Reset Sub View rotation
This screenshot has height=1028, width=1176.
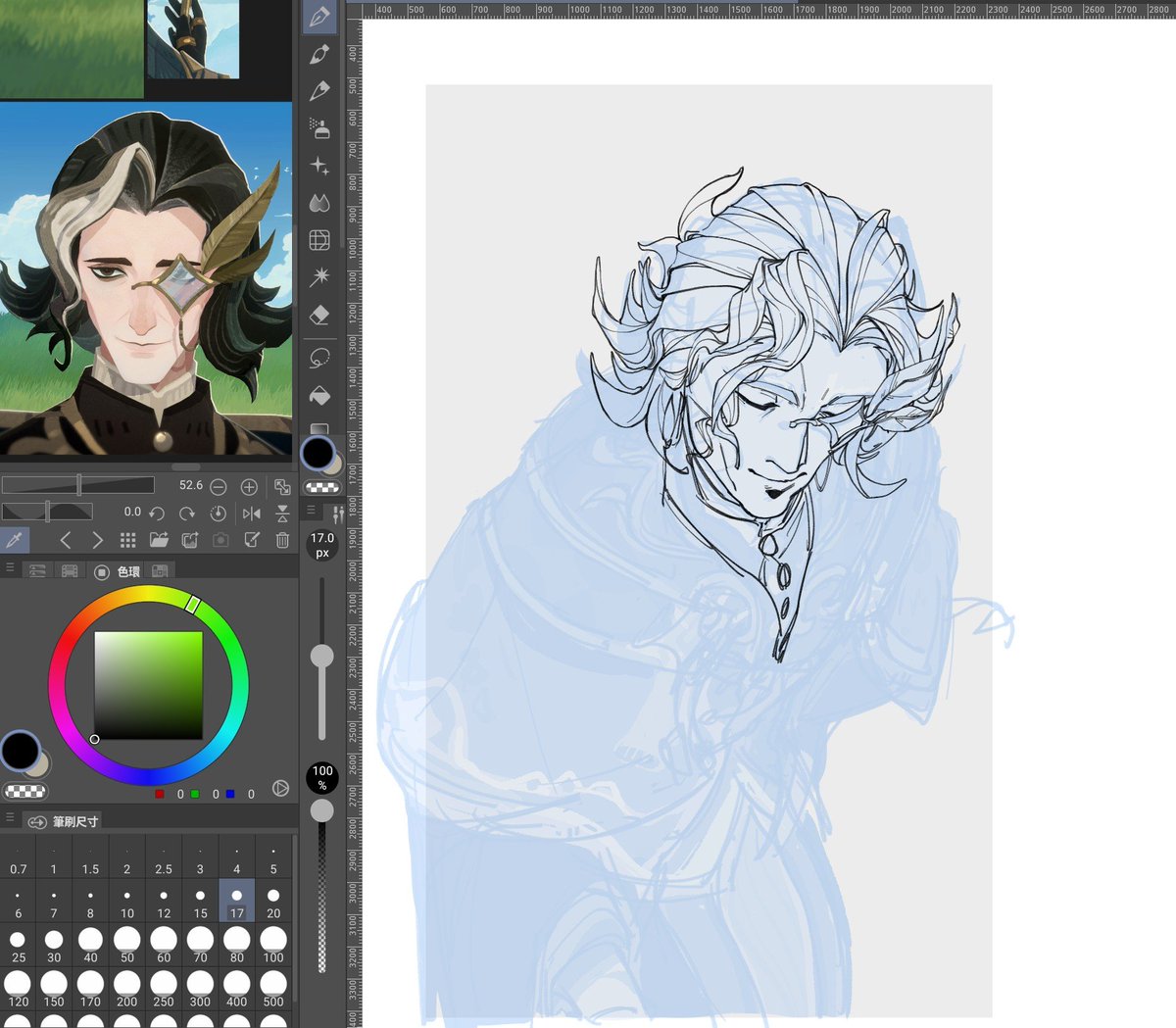(x=219, y=513)
